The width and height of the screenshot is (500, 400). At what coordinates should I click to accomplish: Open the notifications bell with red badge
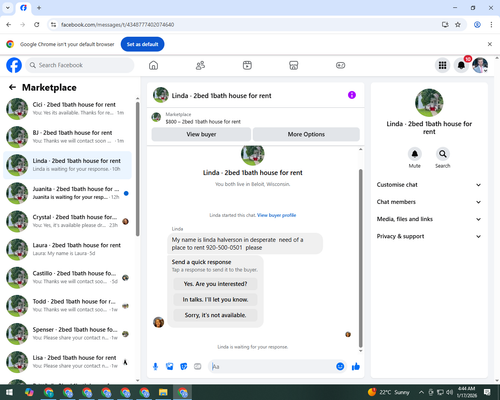[x=461, y=65]
